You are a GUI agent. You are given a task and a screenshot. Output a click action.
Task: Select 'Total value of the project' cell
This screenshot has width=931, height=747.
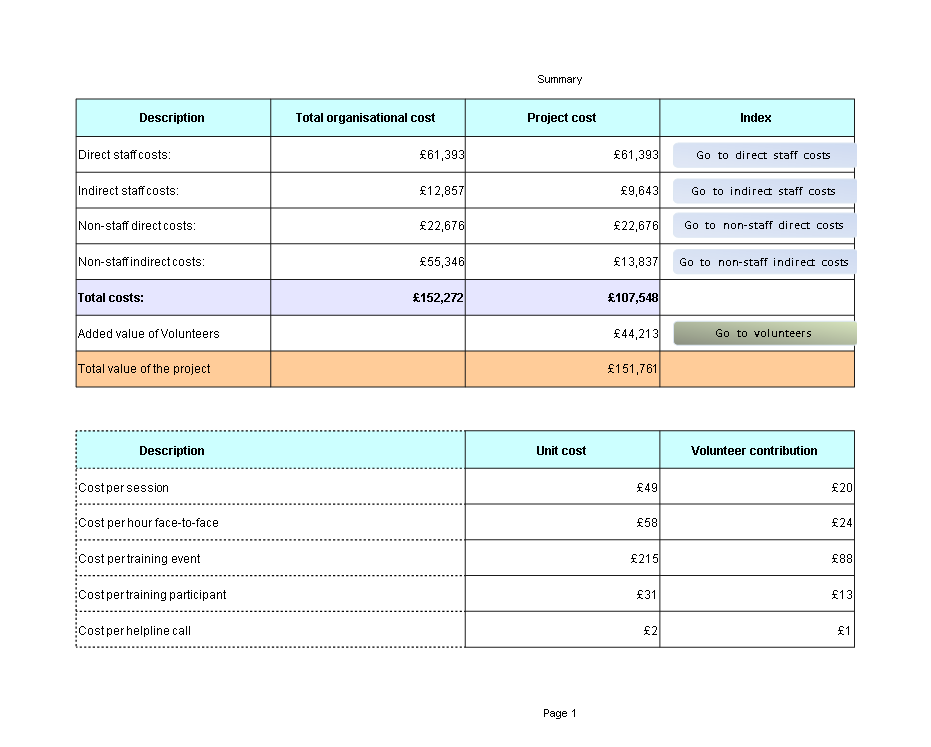pos(173,369)
